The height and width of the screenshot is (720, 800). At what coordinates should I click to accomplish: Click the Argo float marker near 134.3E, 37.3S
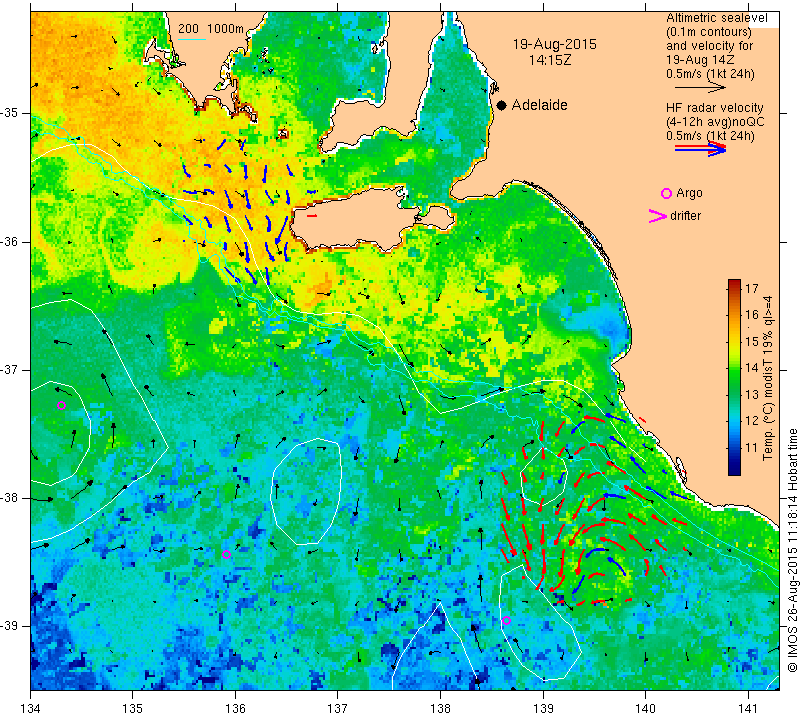(x=62, y=406)
